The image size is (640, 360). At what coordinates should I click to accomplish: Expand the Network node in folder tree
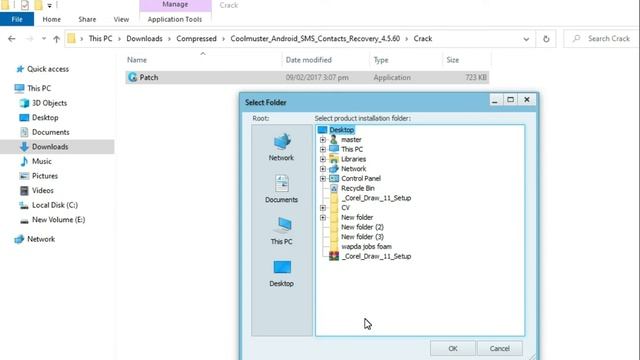(x=323, y=169)
